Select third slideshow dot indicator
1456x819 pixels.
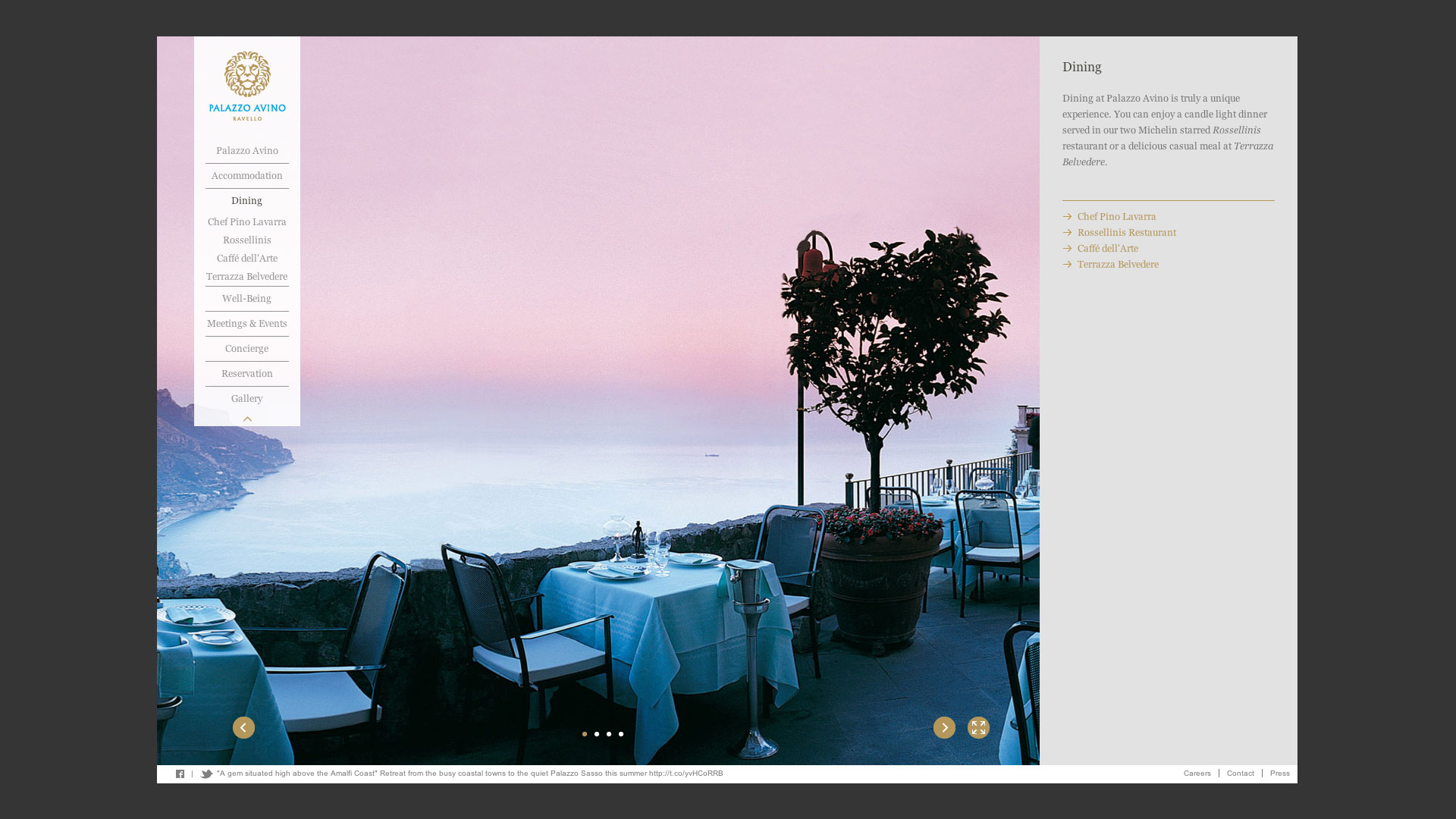pyautogui.click(x=609, y=734)
